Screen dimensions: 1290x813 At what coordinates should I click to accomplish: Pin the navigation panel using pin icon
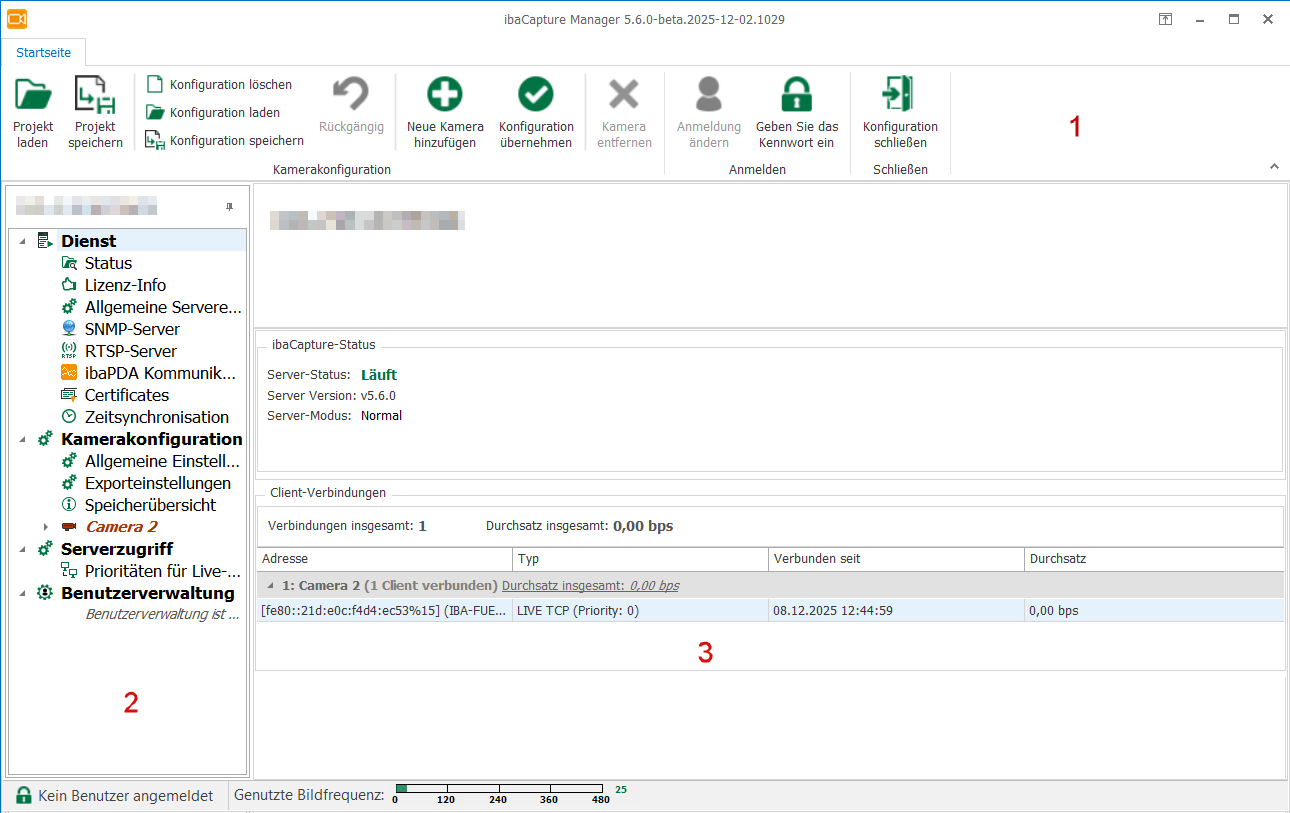point(229,207)
